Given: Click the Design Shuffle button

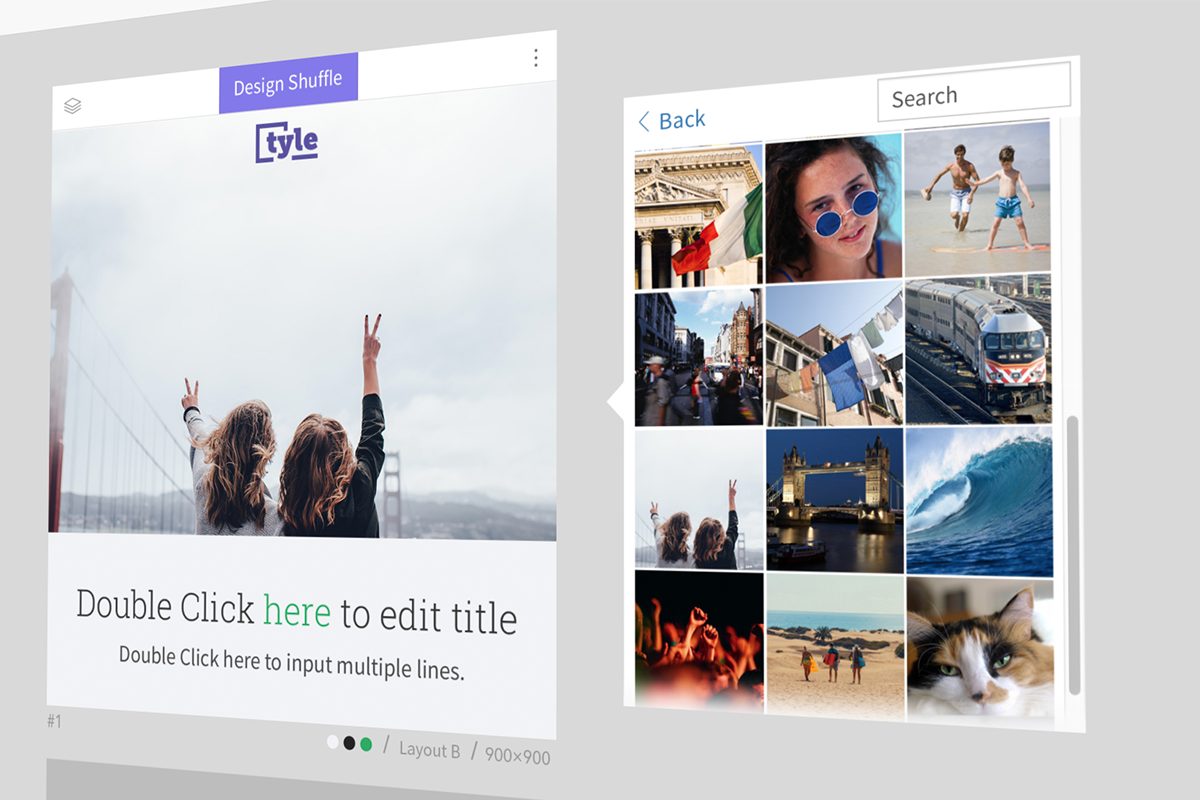Looking at the screenshot, I should (x=288, y=84).
